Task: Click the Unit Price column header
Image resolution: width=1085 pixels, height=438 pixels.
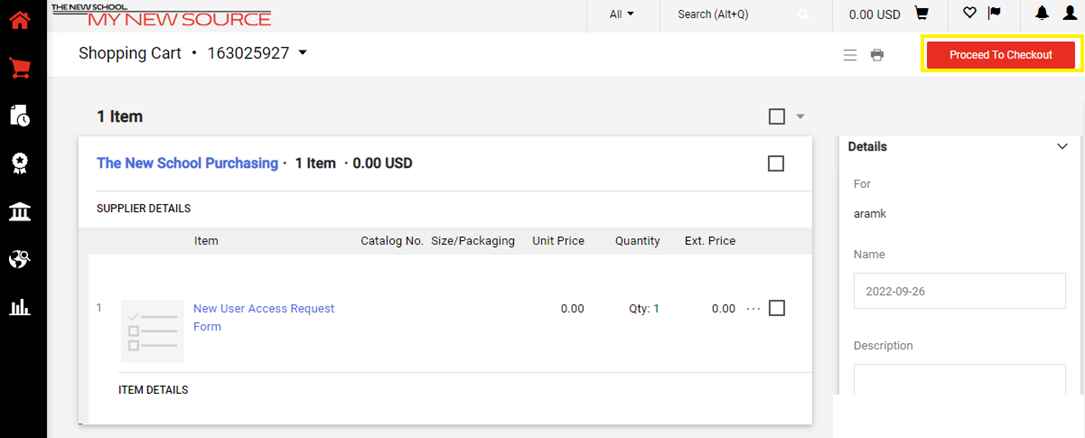Action: tap(558, 241)
